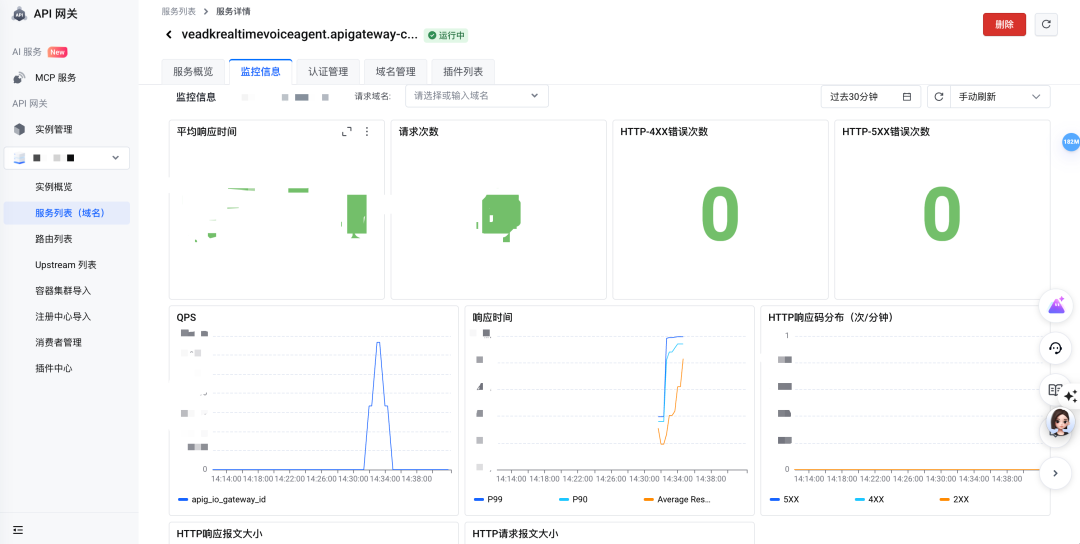
Task: Click the API 网关 logo icon
Action: (x=19, y=14)
